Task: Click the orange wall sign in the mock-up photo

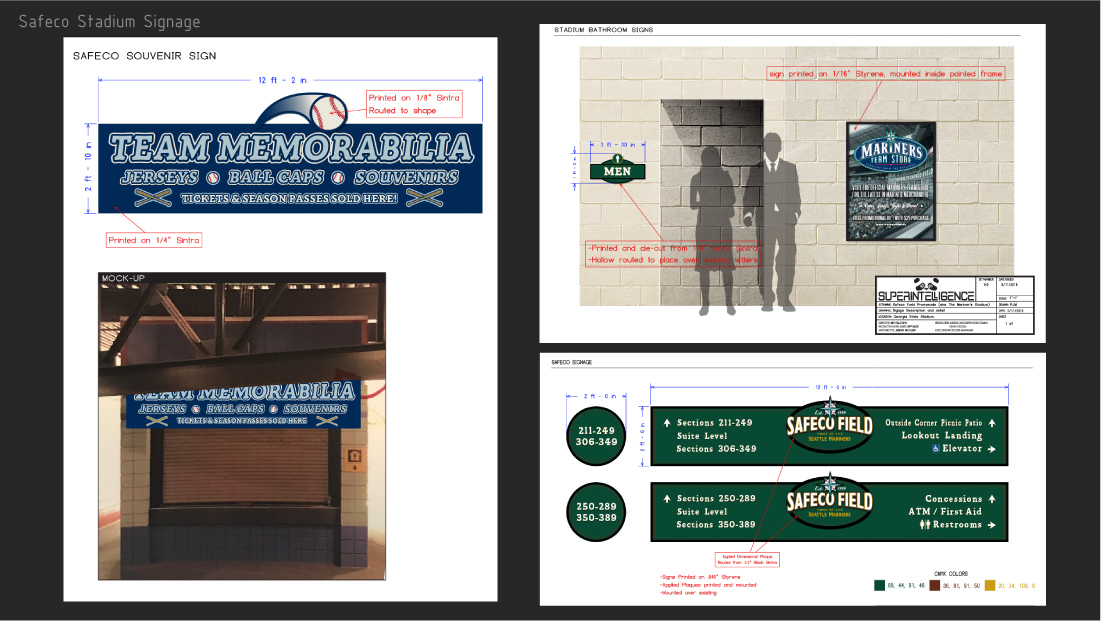Action: click(x=355, y=459)
